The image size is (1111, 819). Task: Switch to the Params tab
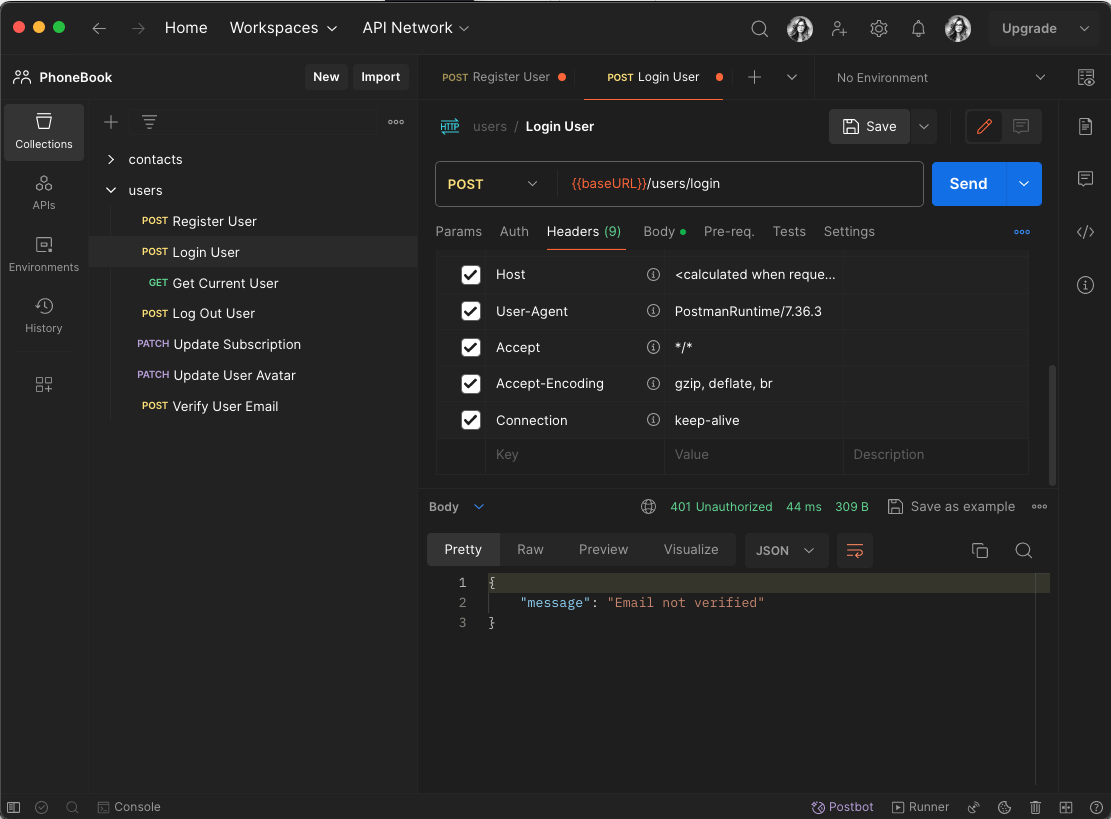click(x=458, y=232)
